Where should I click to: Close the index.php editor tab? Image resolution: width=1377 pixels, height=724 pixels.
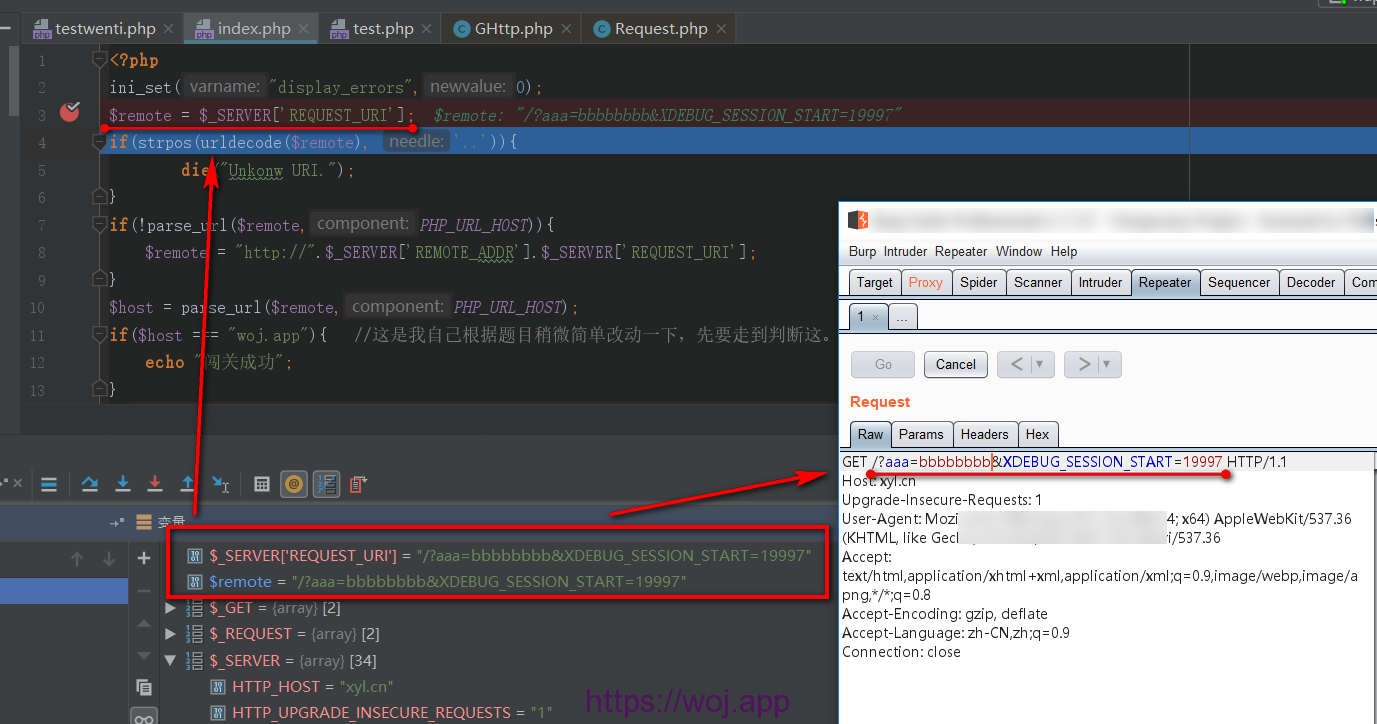303,29
